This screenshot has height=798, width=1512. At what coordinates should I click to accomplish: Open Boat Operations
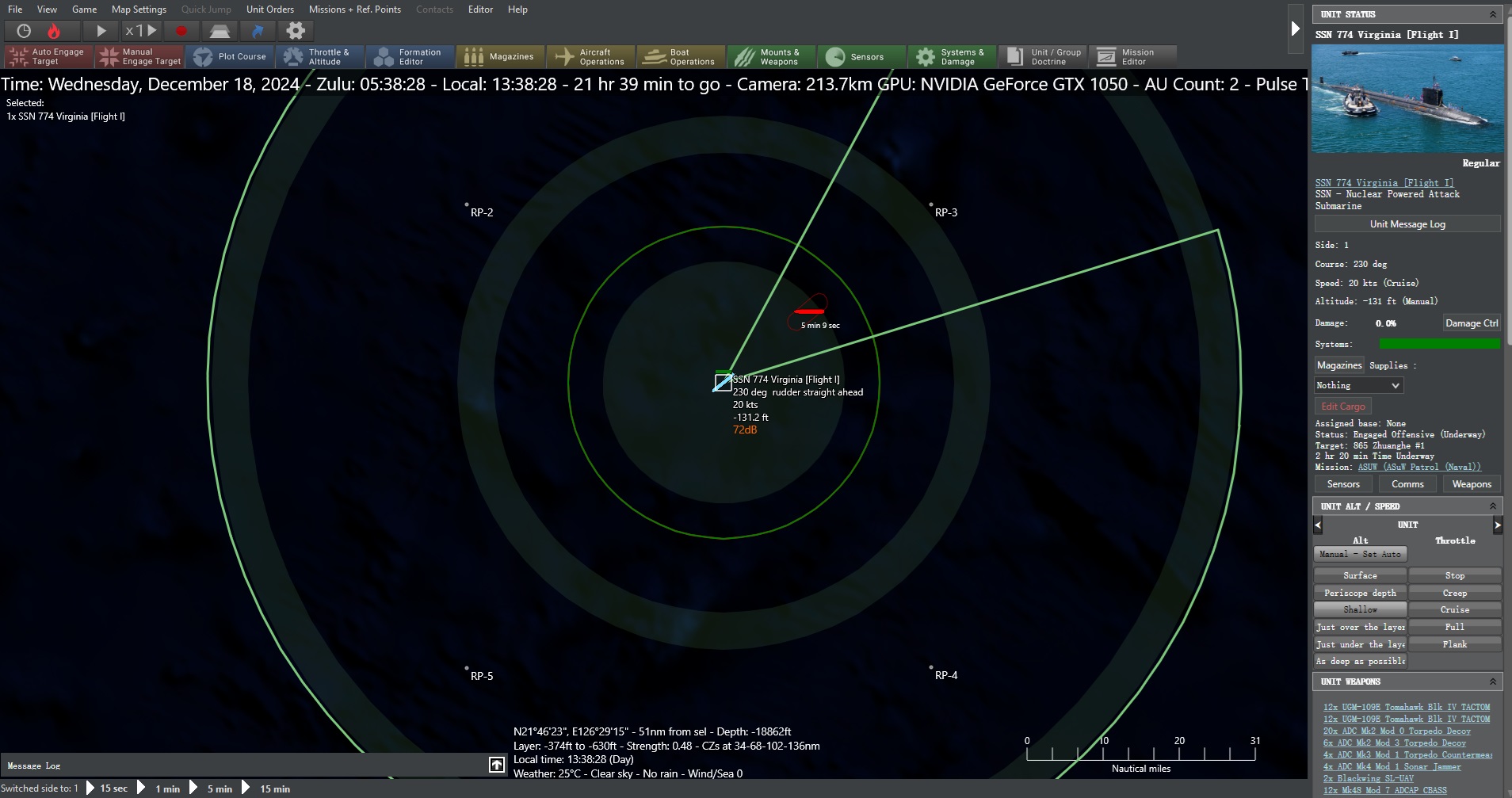coord(682,56)
